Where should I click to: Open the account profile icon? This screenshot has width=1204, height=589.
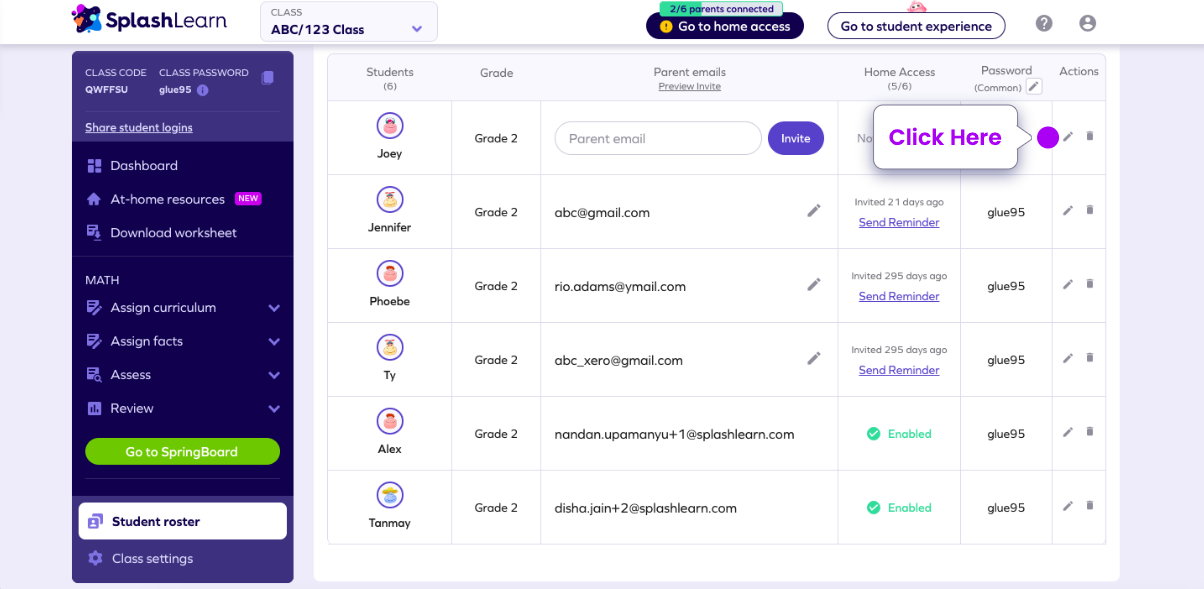(x=1087, y=22)
